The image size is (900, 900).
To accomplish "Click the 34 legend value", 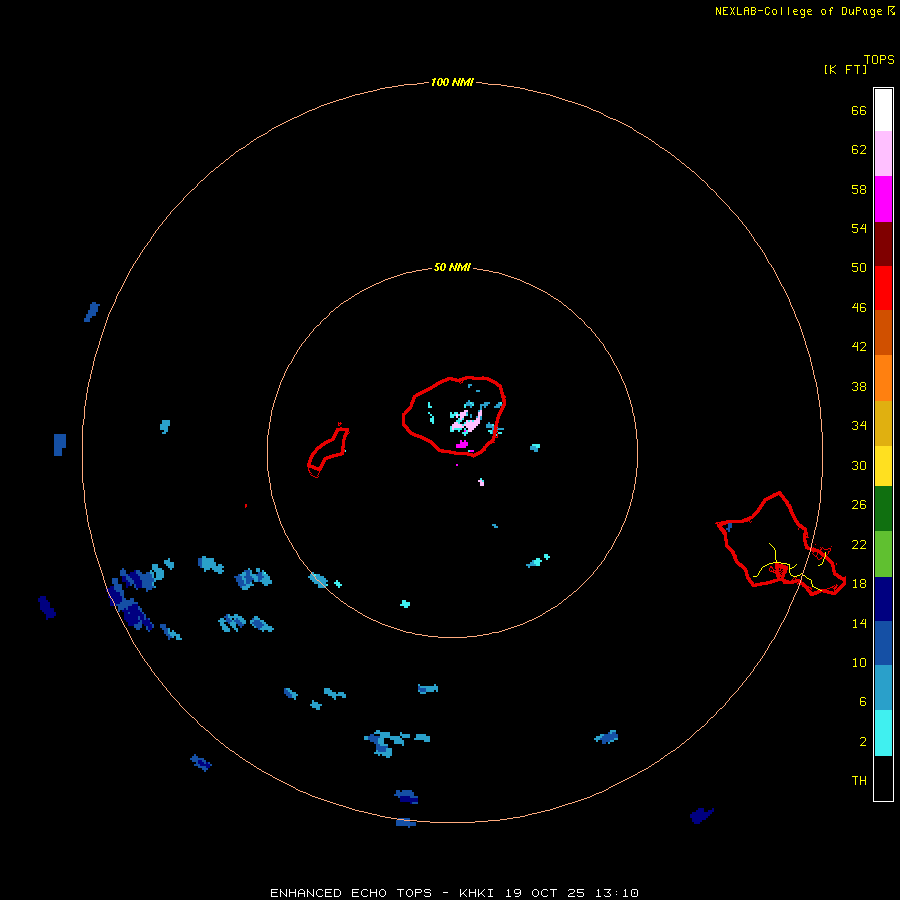I will pos(859,425).
